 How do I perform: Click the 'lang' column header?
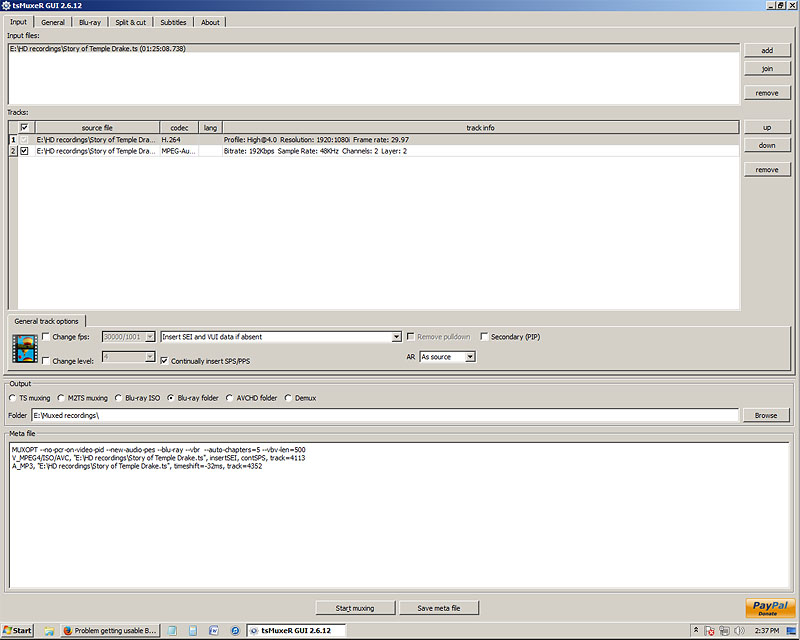[x=210, y=128]
